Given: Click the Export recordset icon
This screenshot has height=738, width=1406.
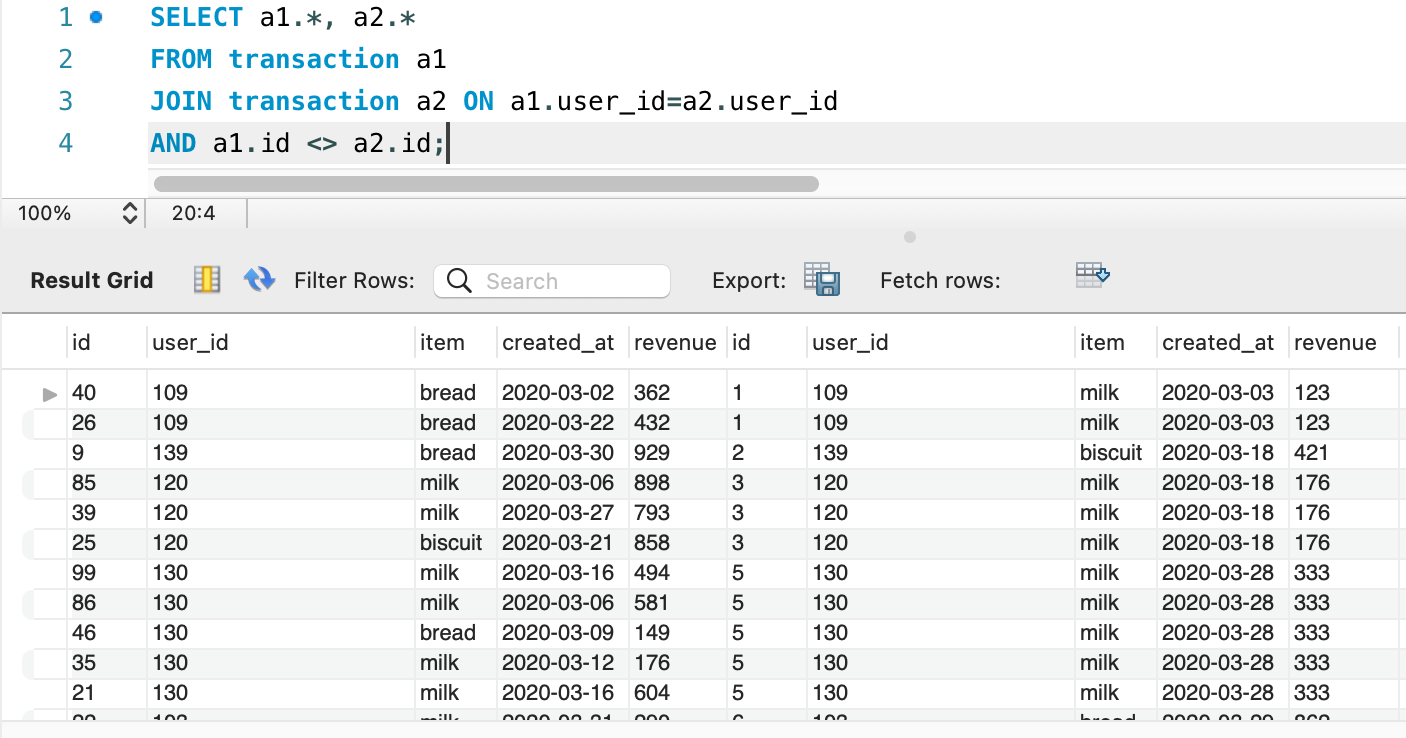Looking at the screenshot, I should coord(822,280).
